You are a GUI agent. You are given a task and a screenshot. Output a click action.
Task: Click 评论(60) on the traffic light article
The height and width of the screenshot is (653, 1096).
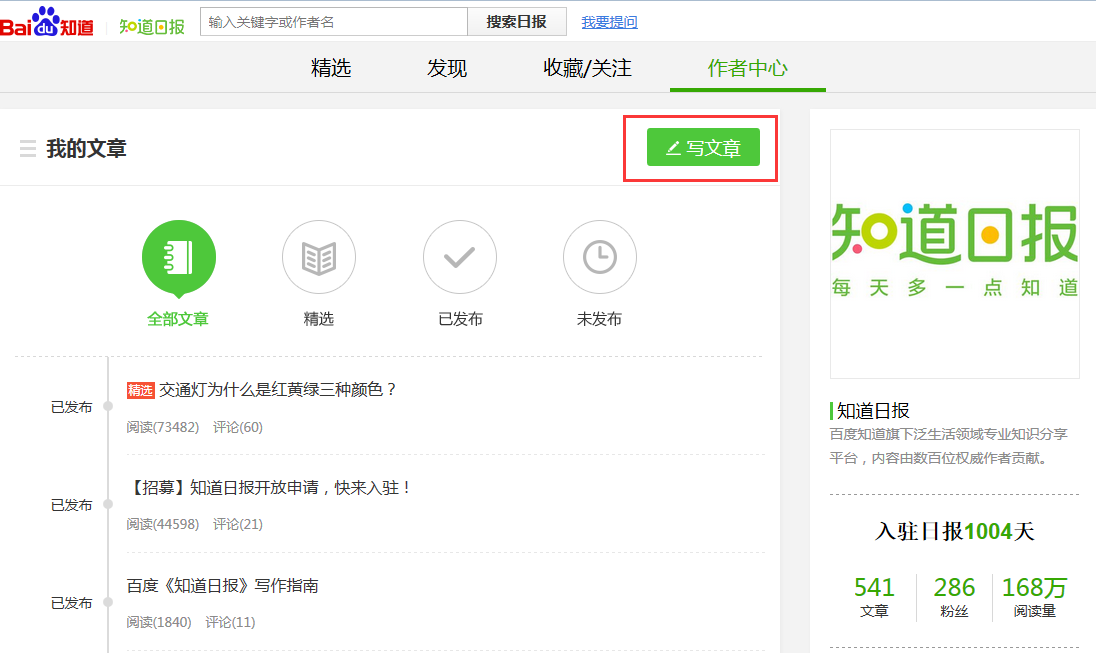tap(238, 427)
